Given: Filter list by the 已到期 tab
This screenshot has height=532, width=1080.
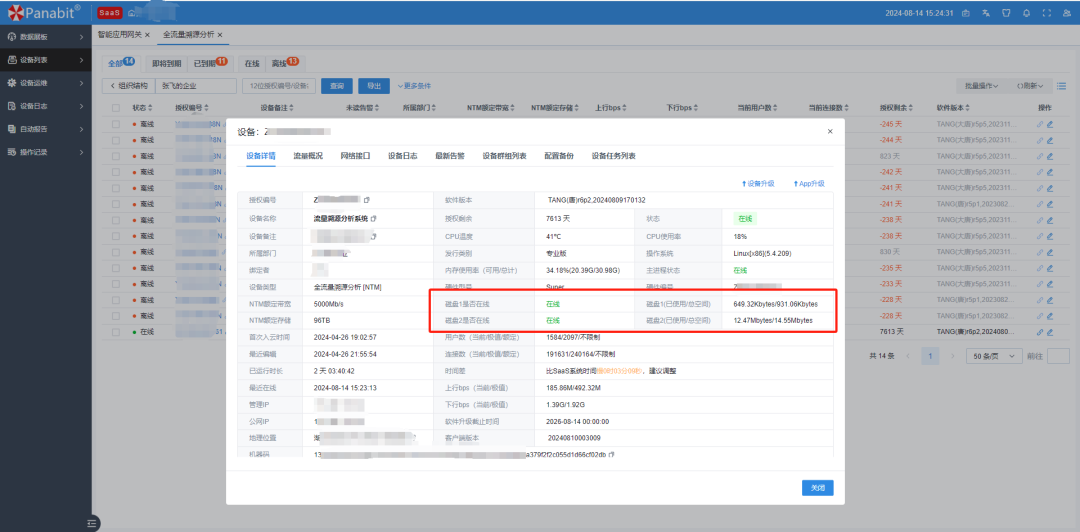Looking at the screenshot, I should click(x=210, y=63).
